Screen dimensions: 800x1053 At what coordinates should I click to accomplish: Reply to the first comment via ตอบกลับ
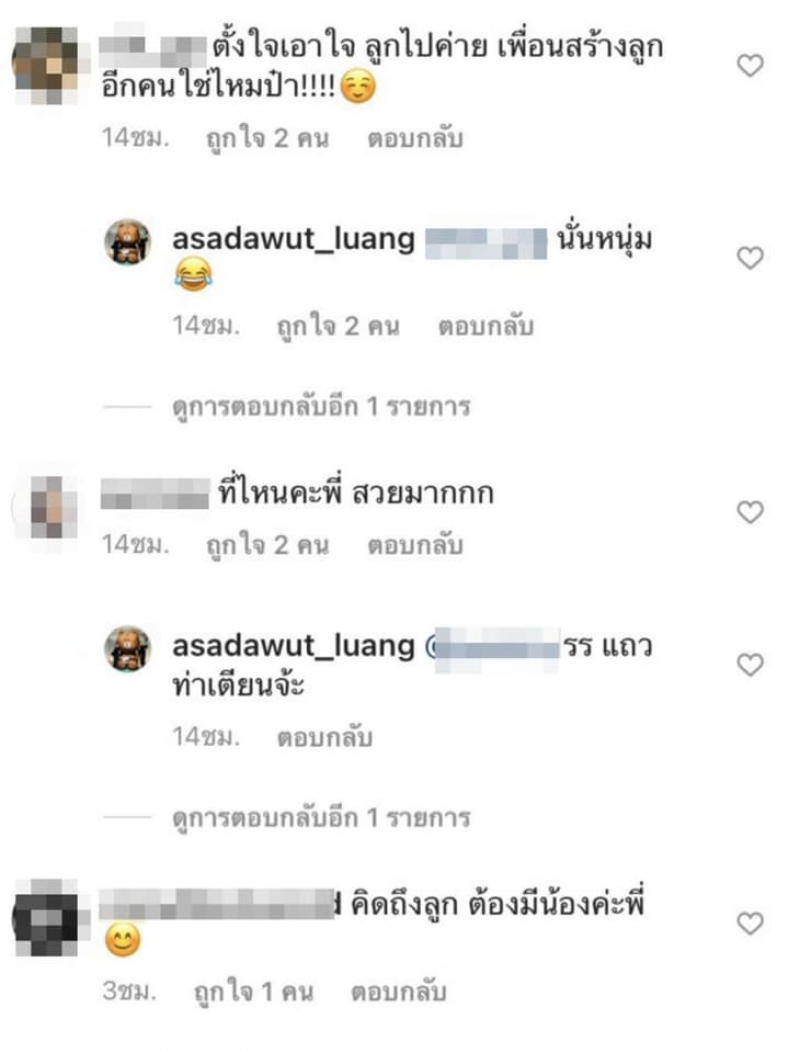[415, 138]
